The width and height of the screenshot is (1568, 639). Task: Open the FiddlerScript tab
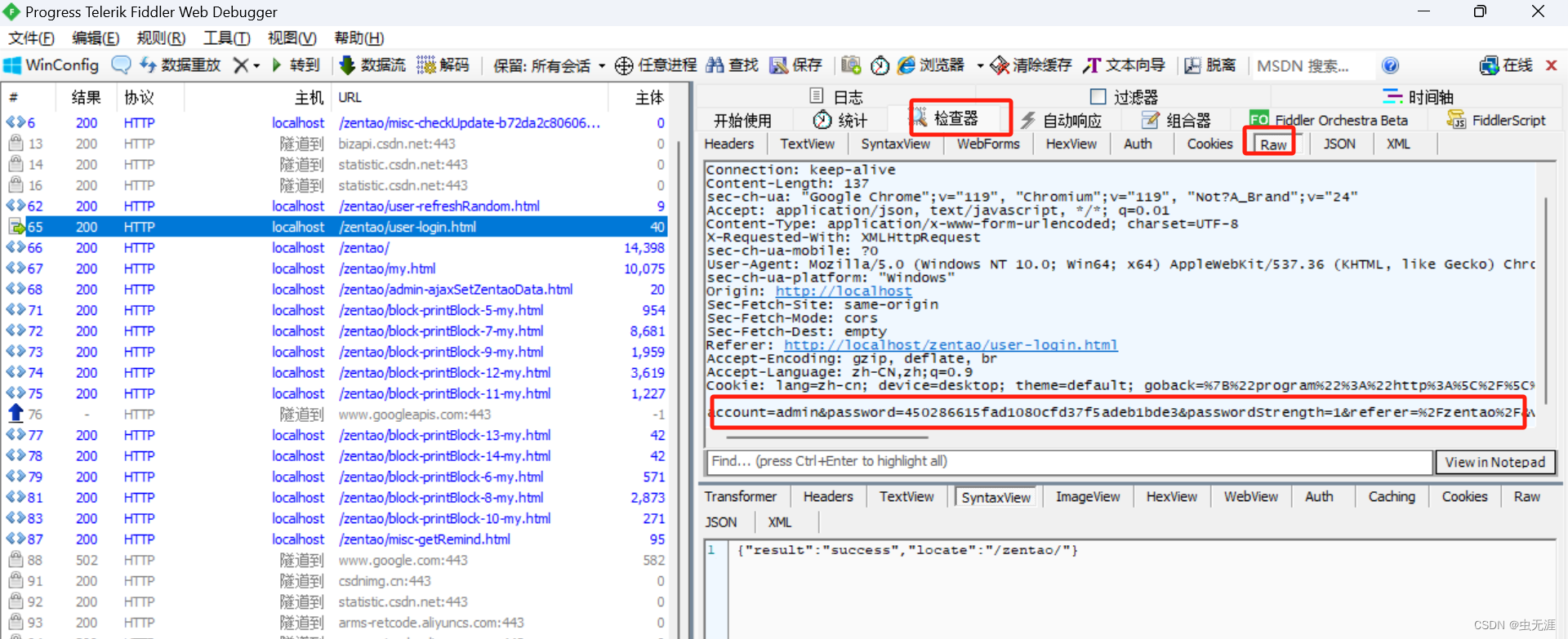(x=1496, y=120)
